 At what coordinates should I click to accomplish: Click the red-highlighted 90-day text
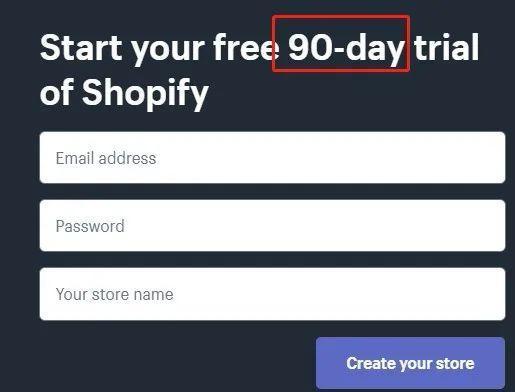tap(346, 49)
